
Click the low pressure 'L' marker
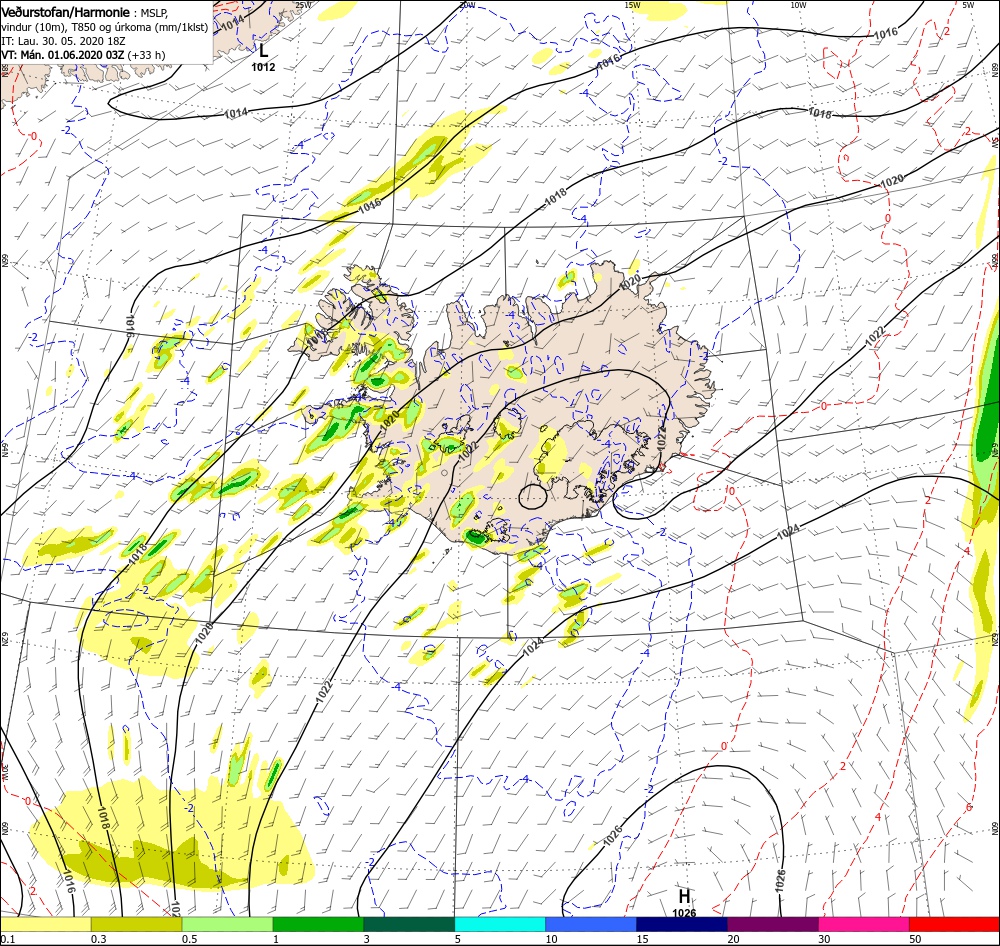point(263,50)
